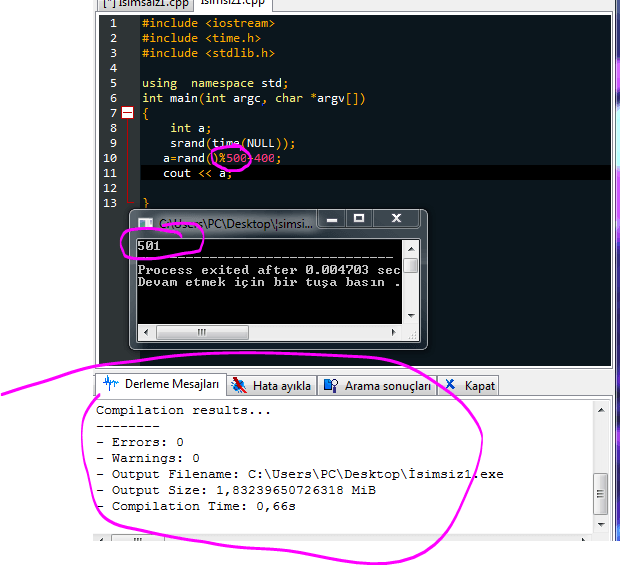This screenshot has height=565, width=620.
Task: Close the console window
Action: (396, 219)
